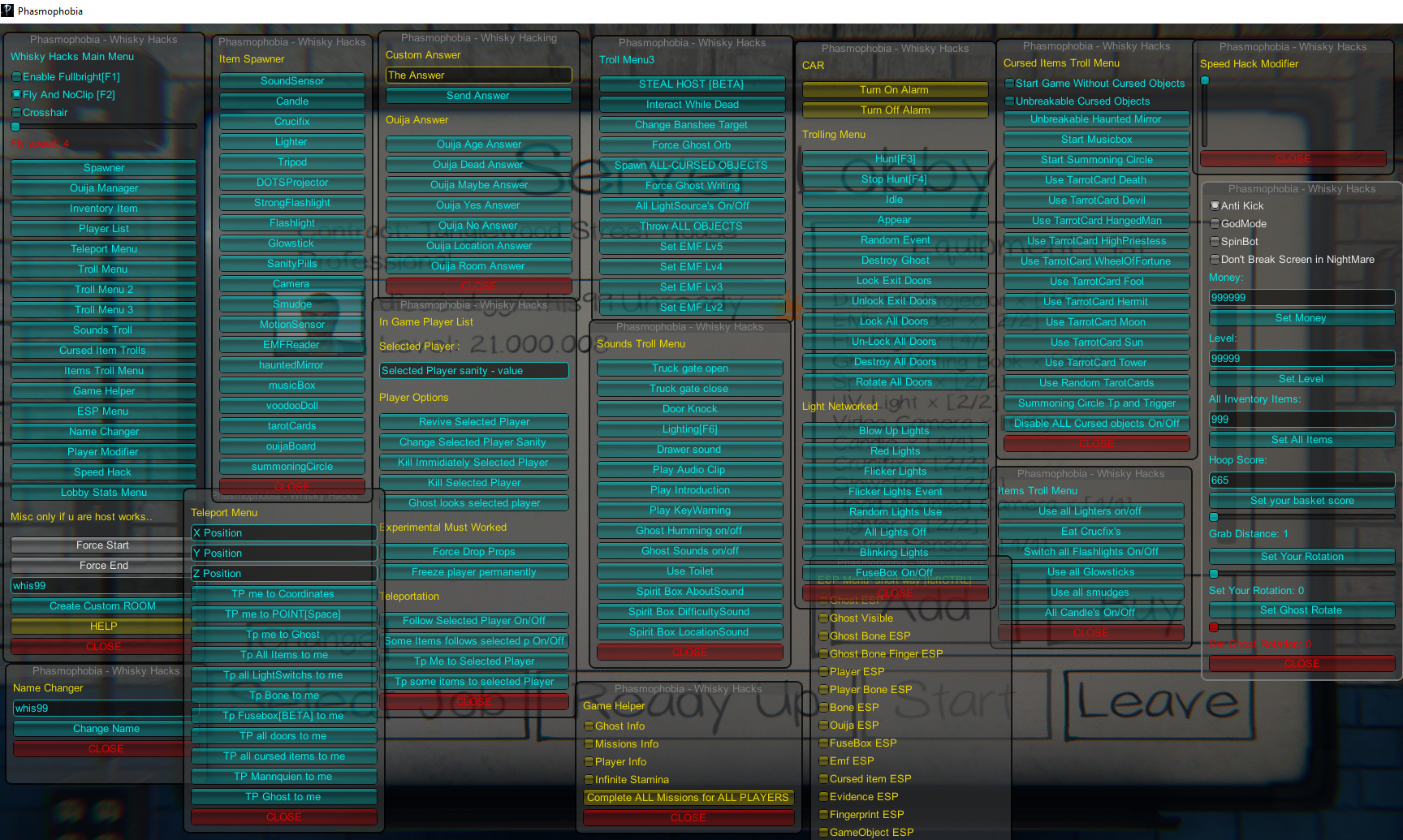
Task: Click STEAL HOST [BETA] button
Action: click(692, 84)
